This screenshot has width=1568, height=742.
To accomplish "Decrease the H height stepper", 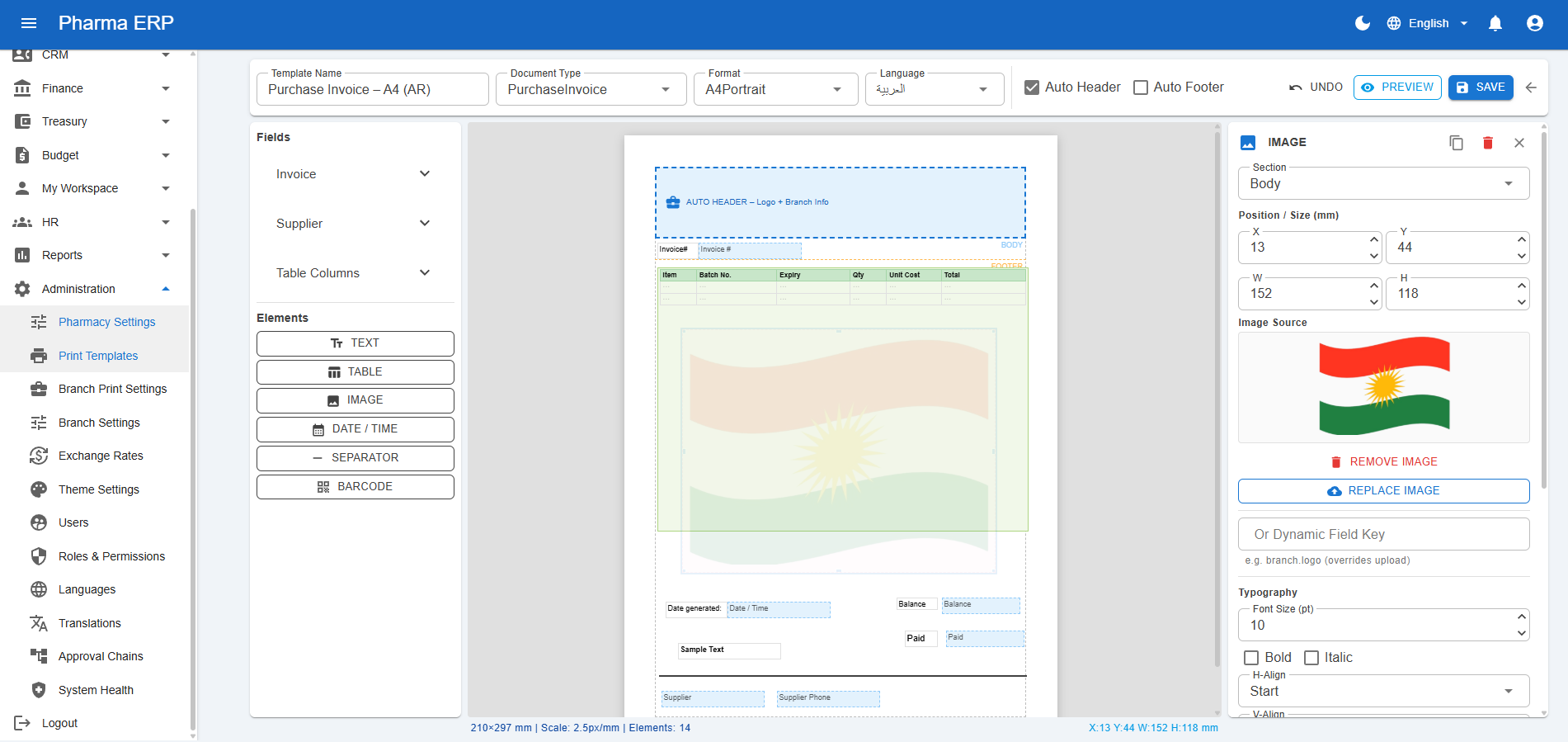I will pos(1522,302).
